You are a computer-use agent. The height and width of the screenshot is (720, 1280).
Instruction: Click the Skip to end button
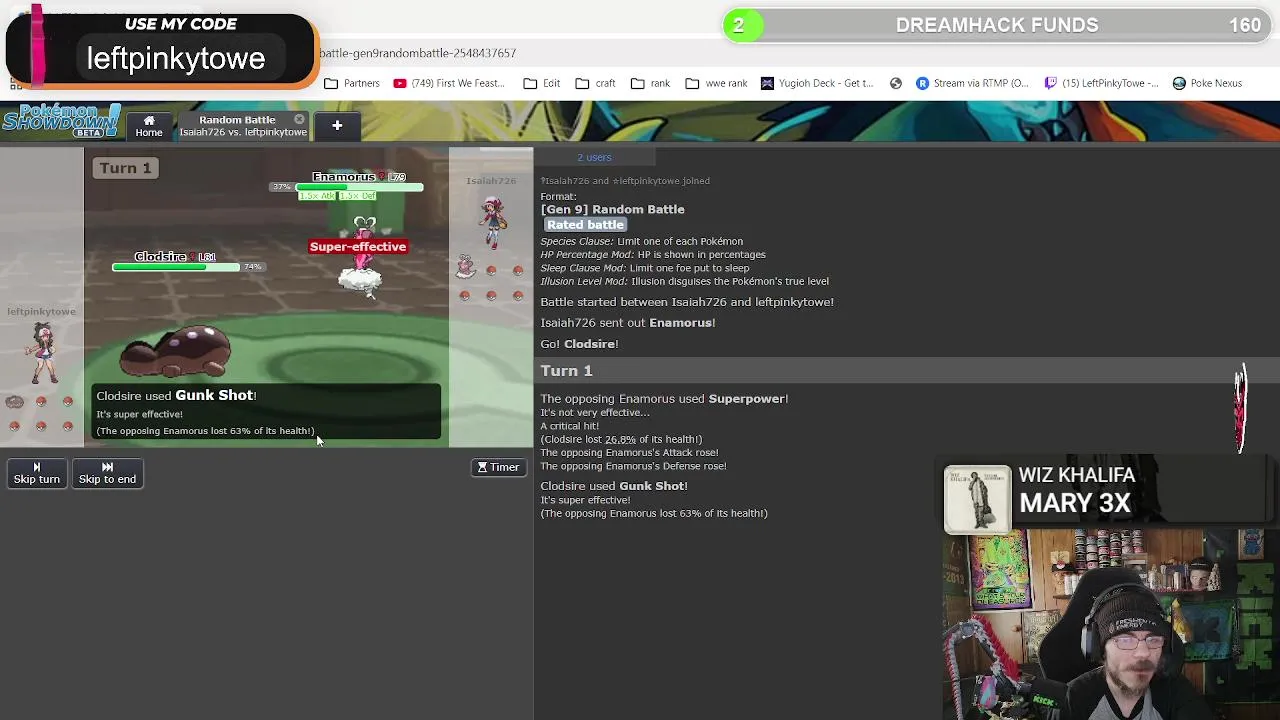pyautogui.click(x=107, y=473)
